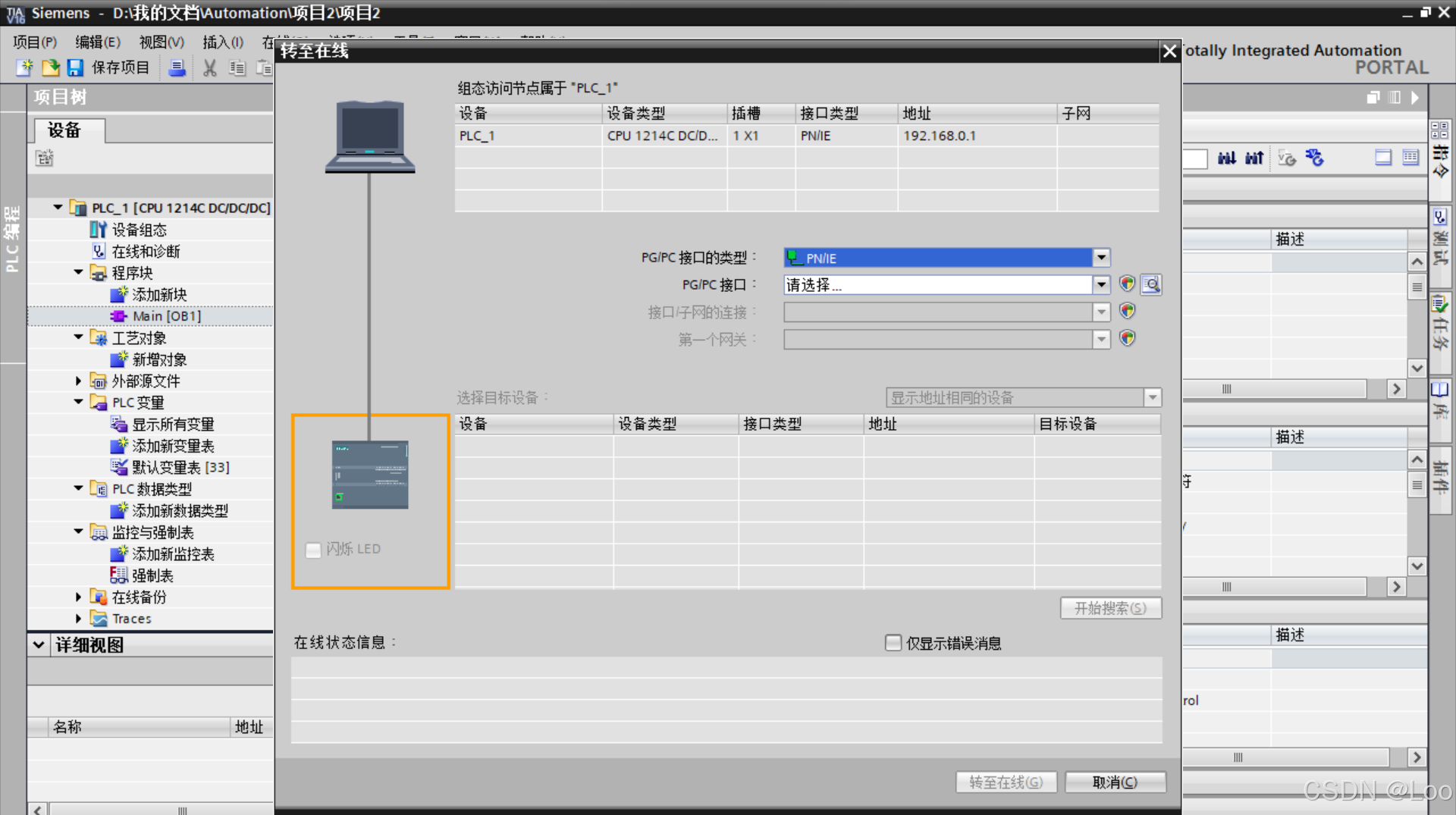
Task: Click the search input field in right panel
Action: coord(1195,158)
